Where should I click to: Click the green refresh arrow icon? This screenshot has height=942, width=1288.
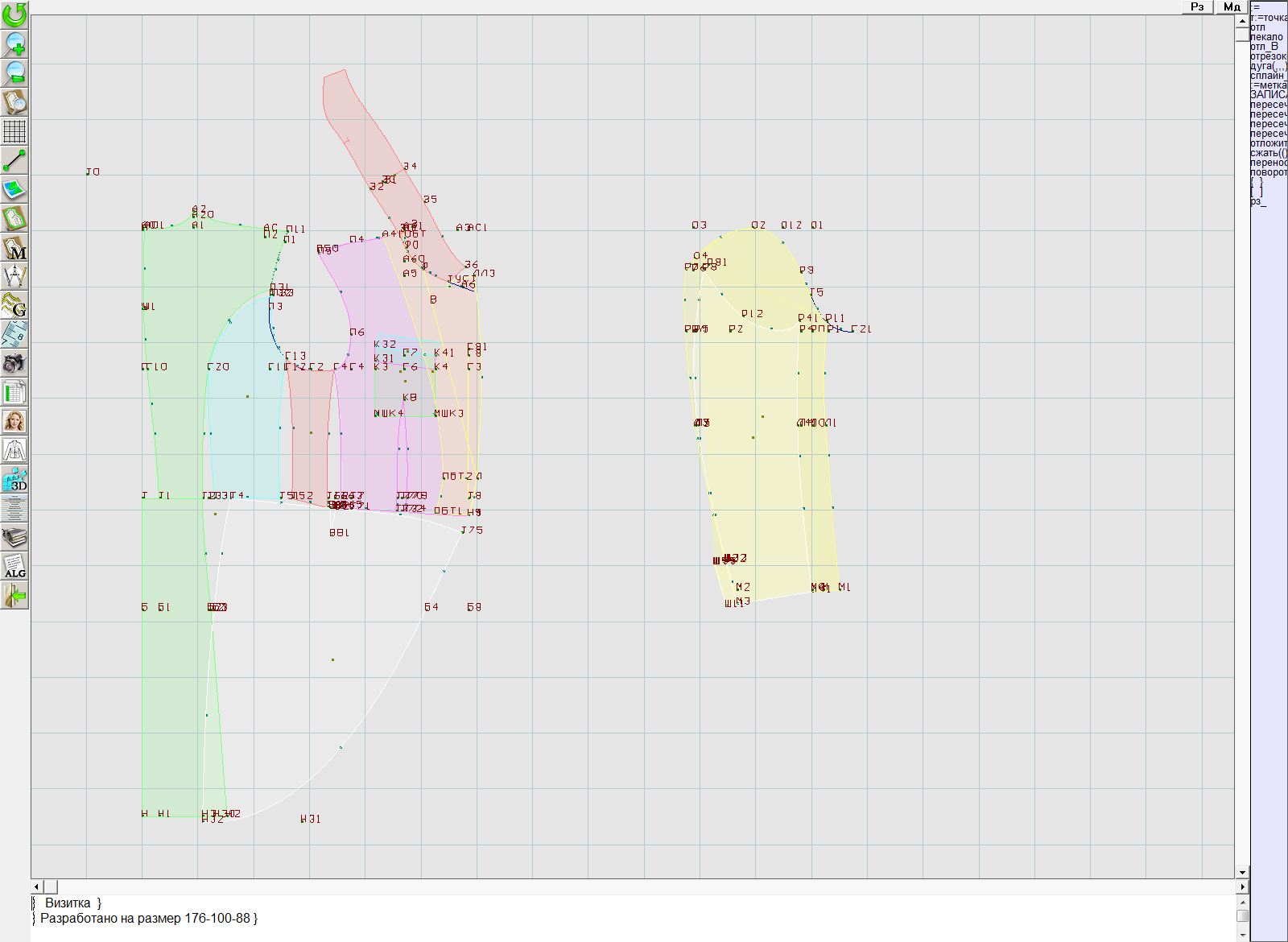14,14
